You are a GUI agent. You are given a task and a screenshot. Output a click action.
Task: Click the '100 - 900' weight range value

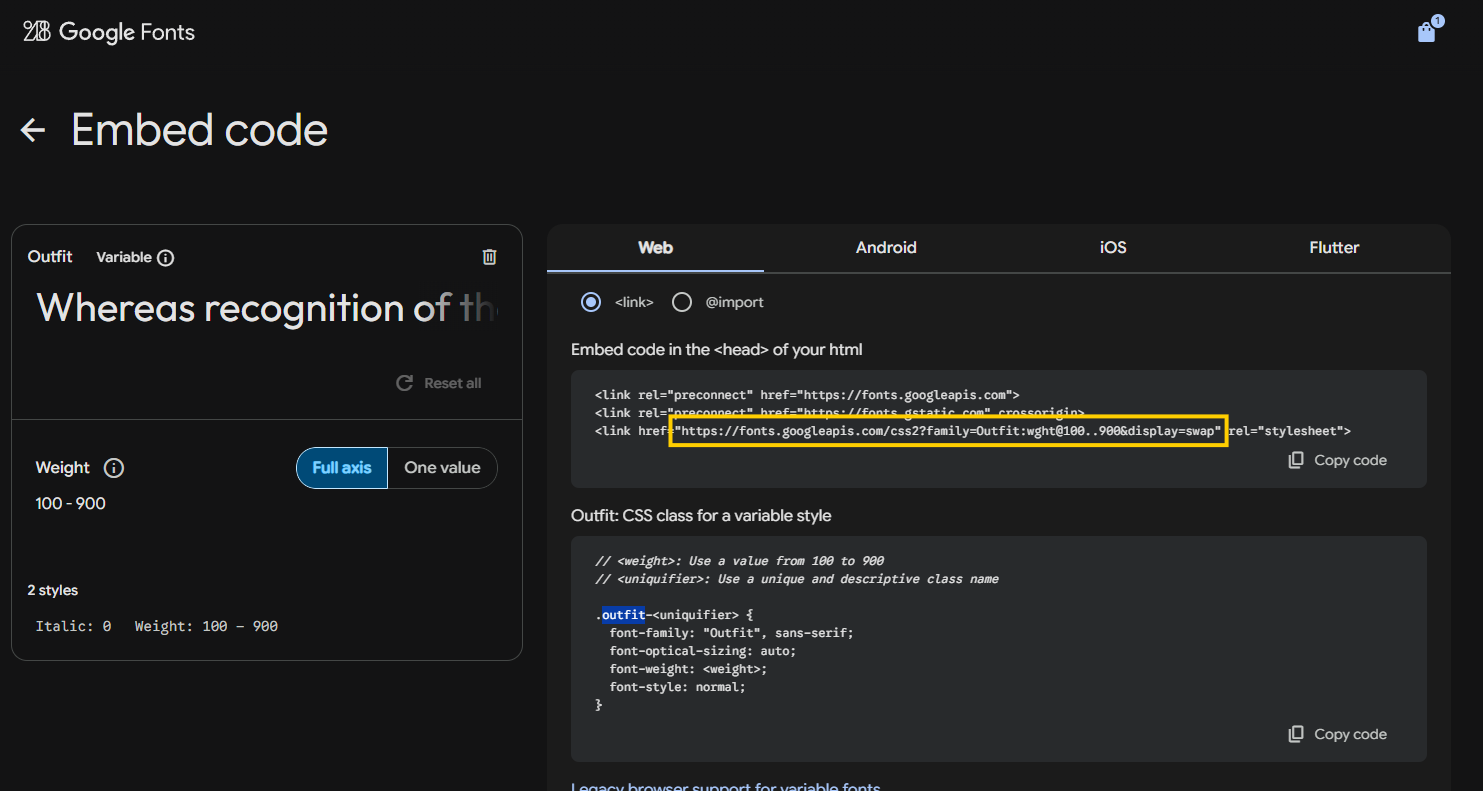click(x=71, y=503)
